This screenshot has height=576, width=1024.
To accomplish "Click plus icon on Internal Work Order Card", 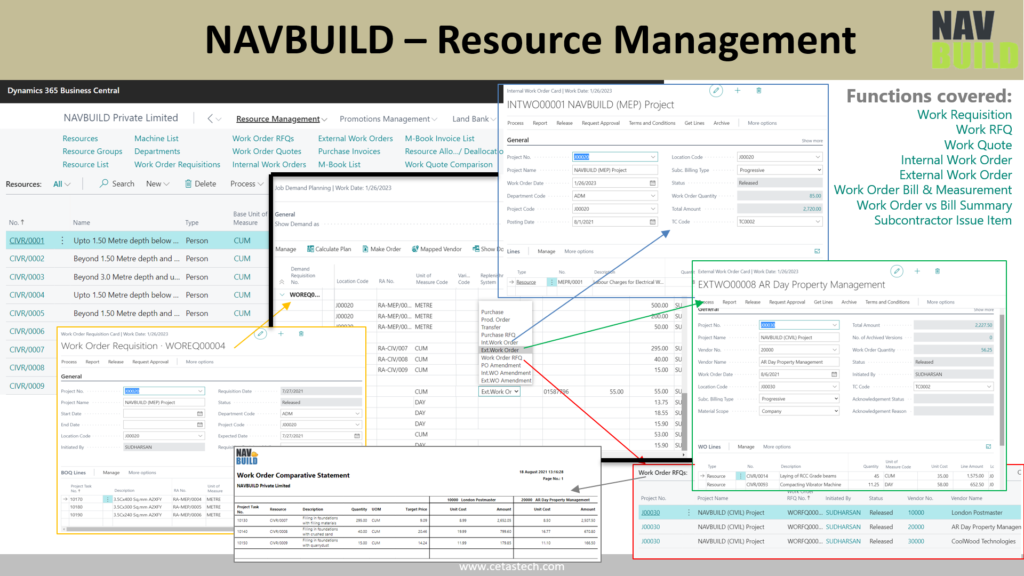I will pyautogui.click(x=738, y=90).
